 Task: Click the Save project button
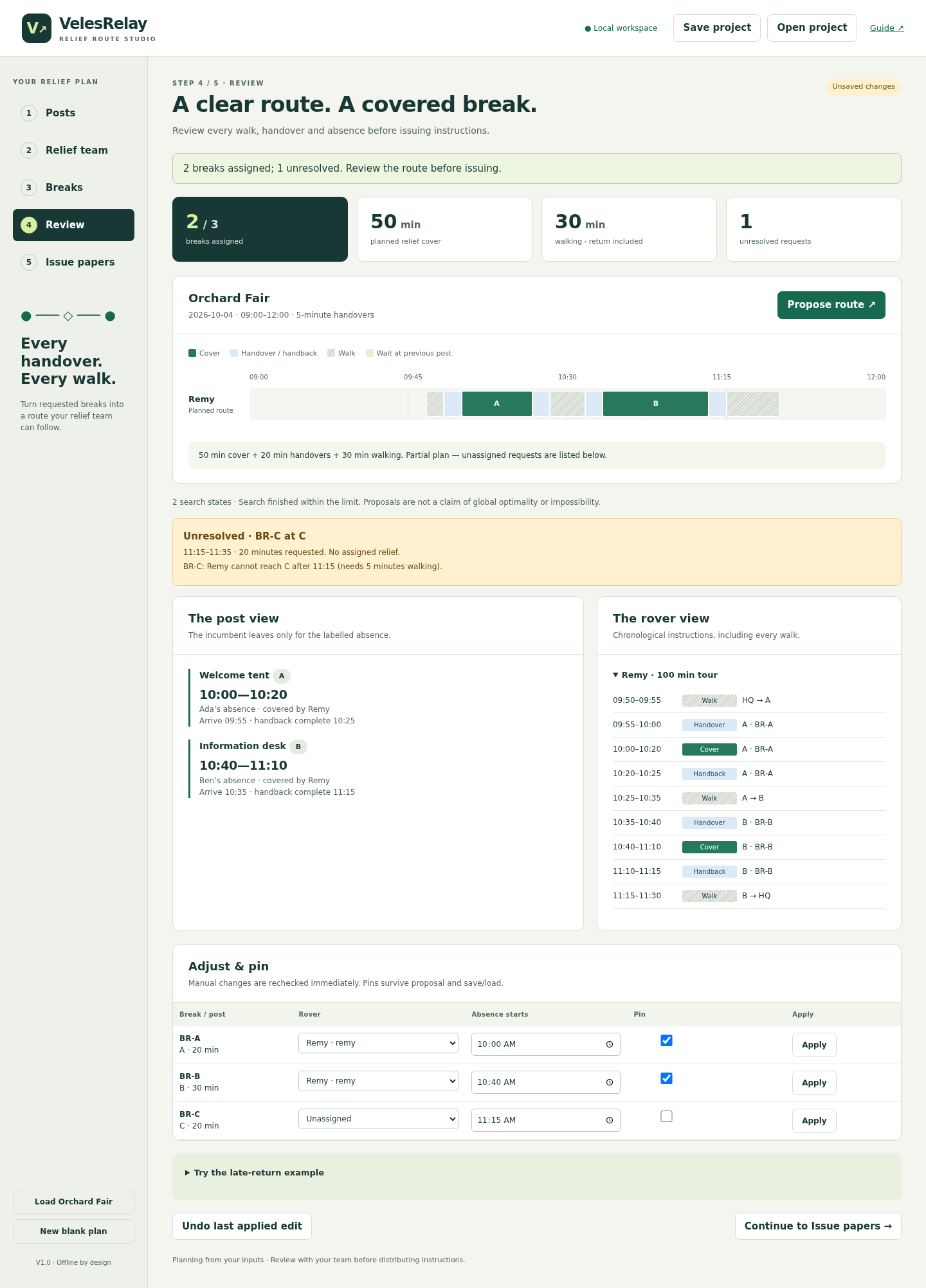pyautogui.click(x=717, y=28)
